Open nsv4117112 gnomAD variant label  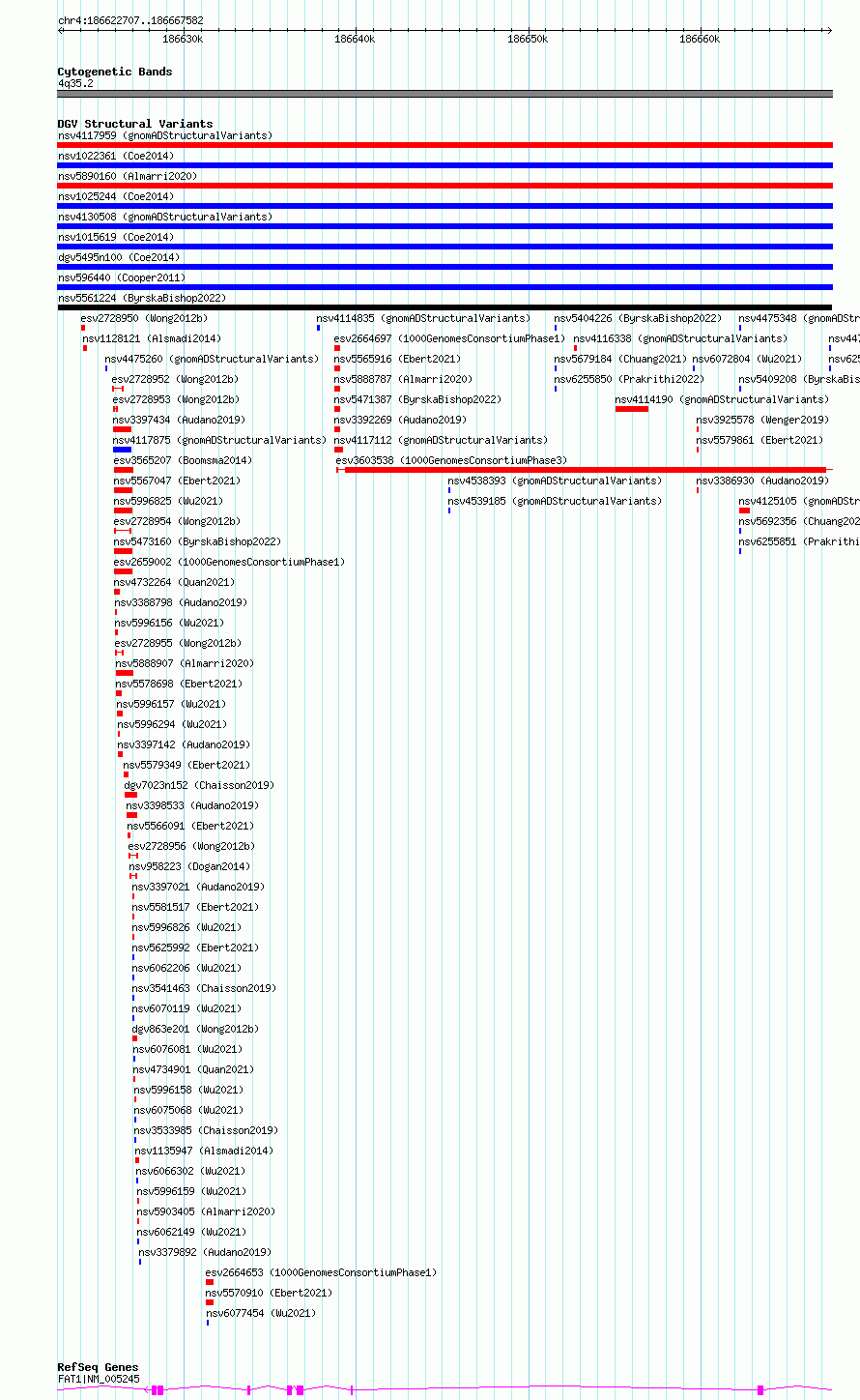click(441, 440)
